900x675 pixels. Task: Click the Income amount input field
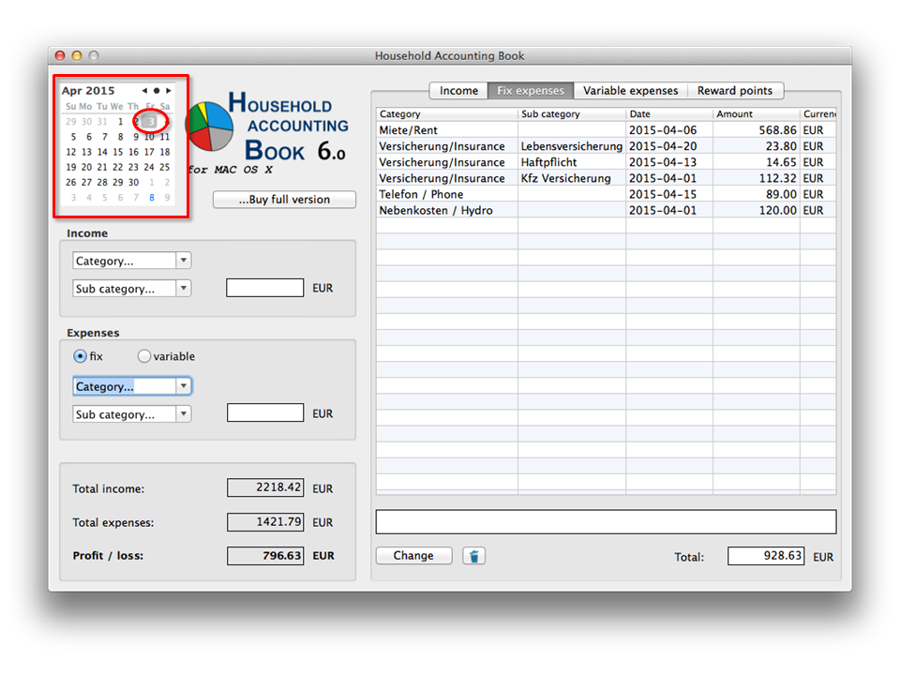pyautogui.click(x=265, y=288)
